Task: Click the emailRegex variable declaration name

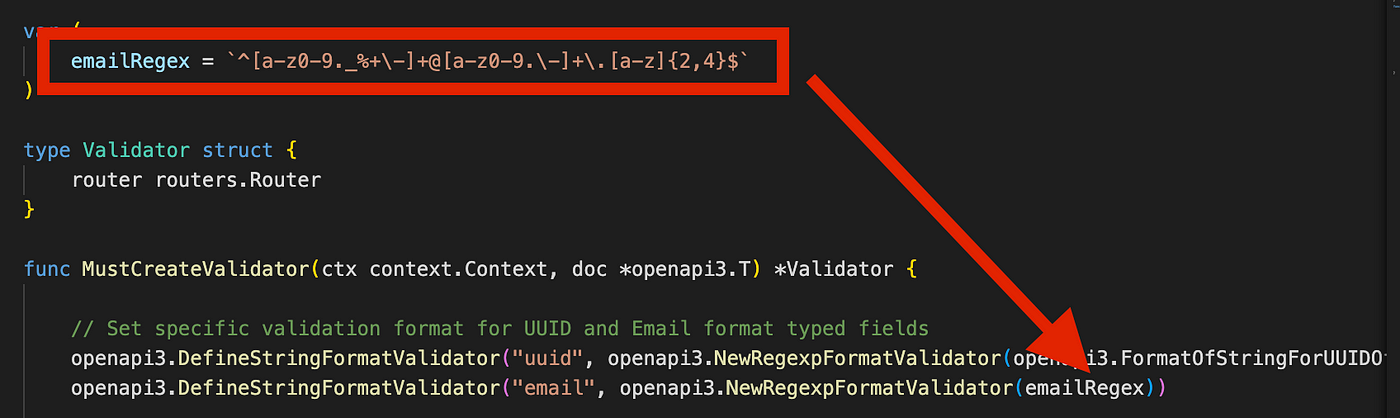Action: (x=130, y=62)
